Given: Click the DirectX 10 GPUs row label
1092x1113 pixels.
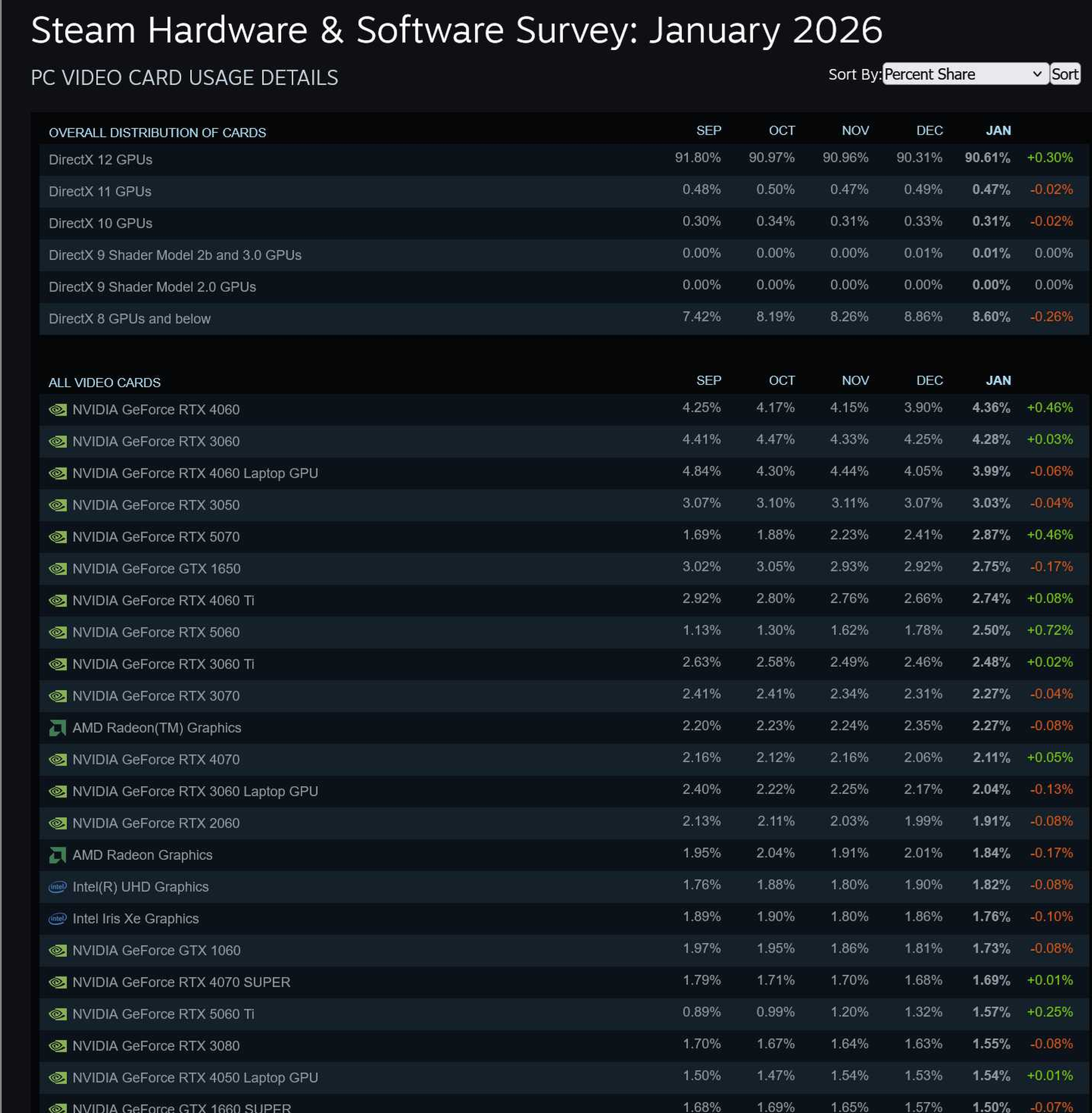Looking at the screenshot, I should 100,223.
